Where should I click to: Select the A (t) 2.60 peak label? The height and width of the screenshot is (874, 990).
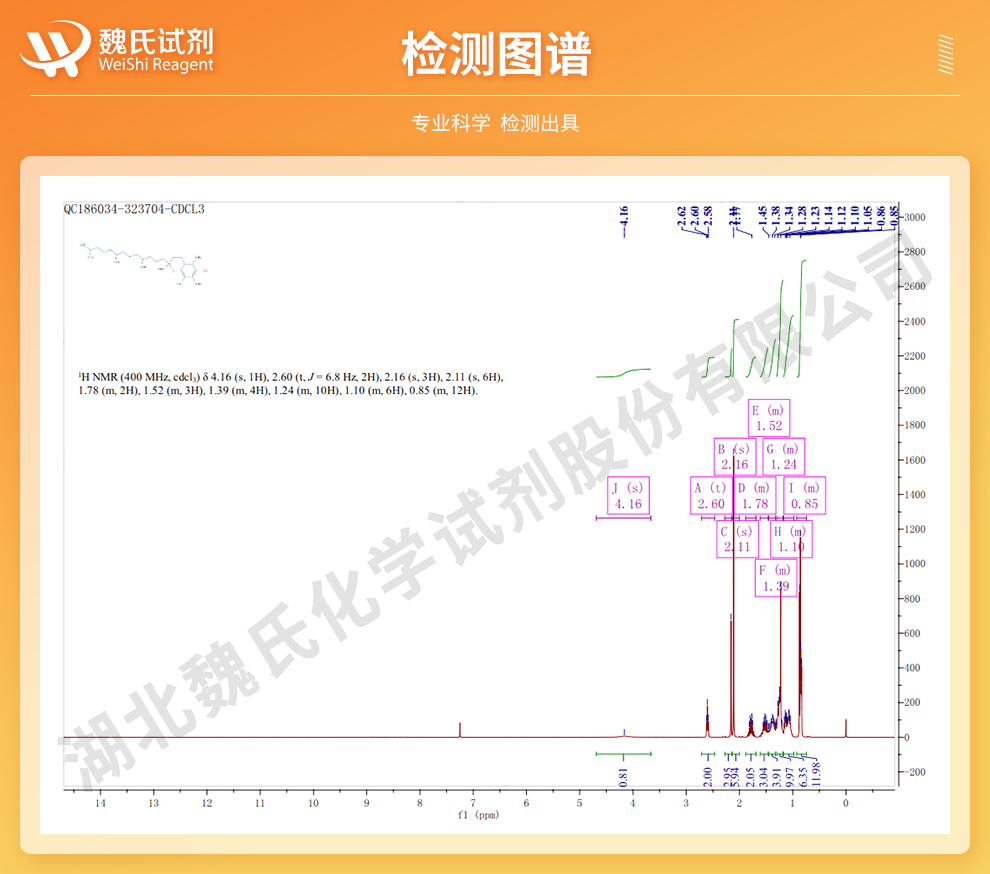710,496
